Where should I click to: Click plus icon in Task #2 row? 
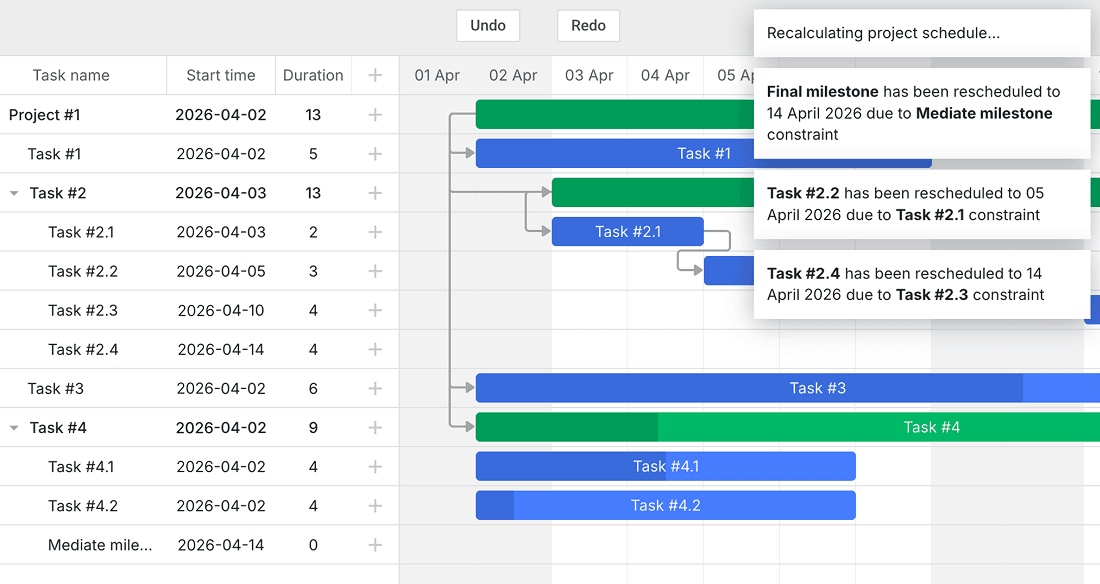click(x=375, y=193)
